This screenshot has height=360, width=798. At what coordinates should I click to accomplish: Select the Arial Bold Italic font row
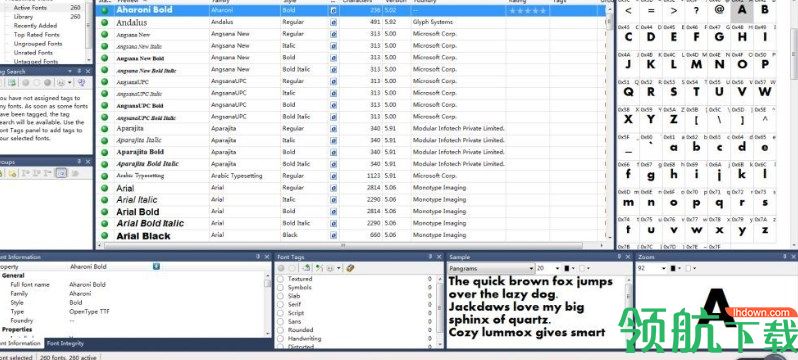tap(353, 223)
